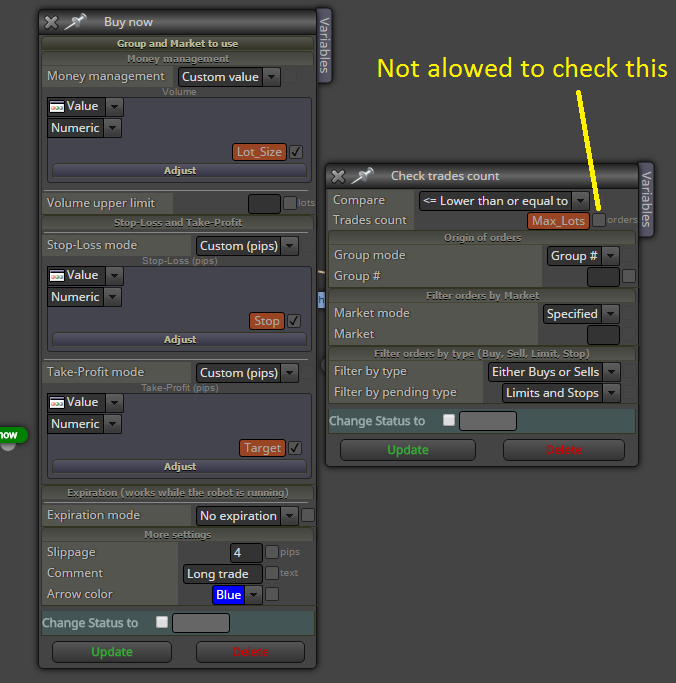The height and width of the screenshot is (683, 676).
Task: Expand Stop-Loss Numeric dropdown
Action: click(112, 297)
